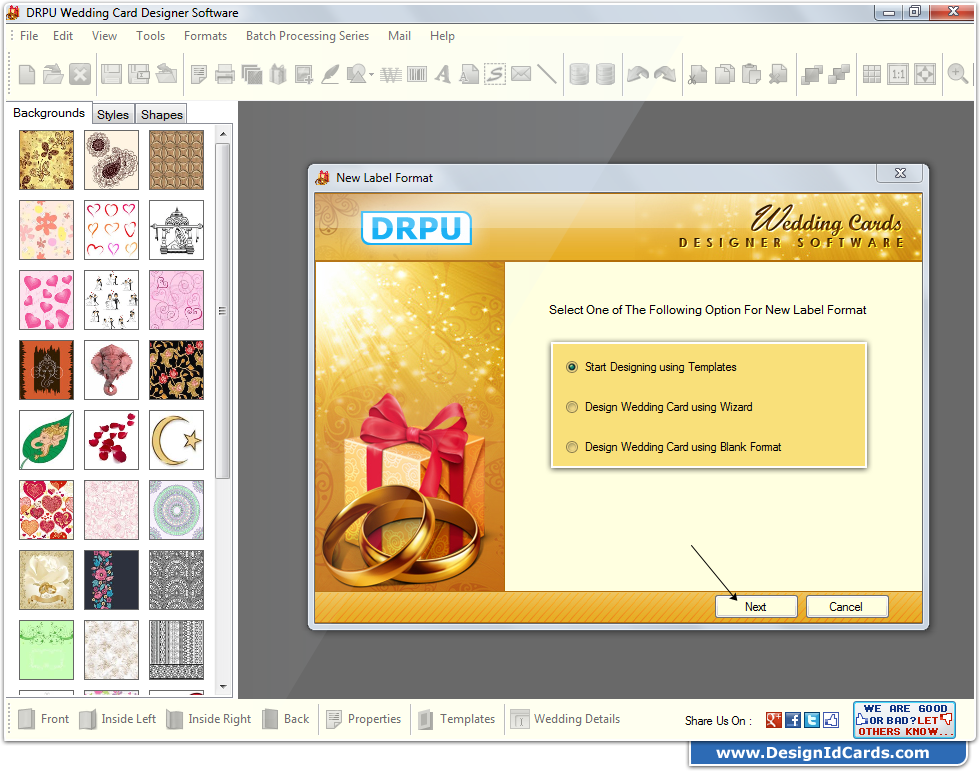Click the Save As toolbar icon
This screenshot has height=771, width=980.
pos(138,74)
